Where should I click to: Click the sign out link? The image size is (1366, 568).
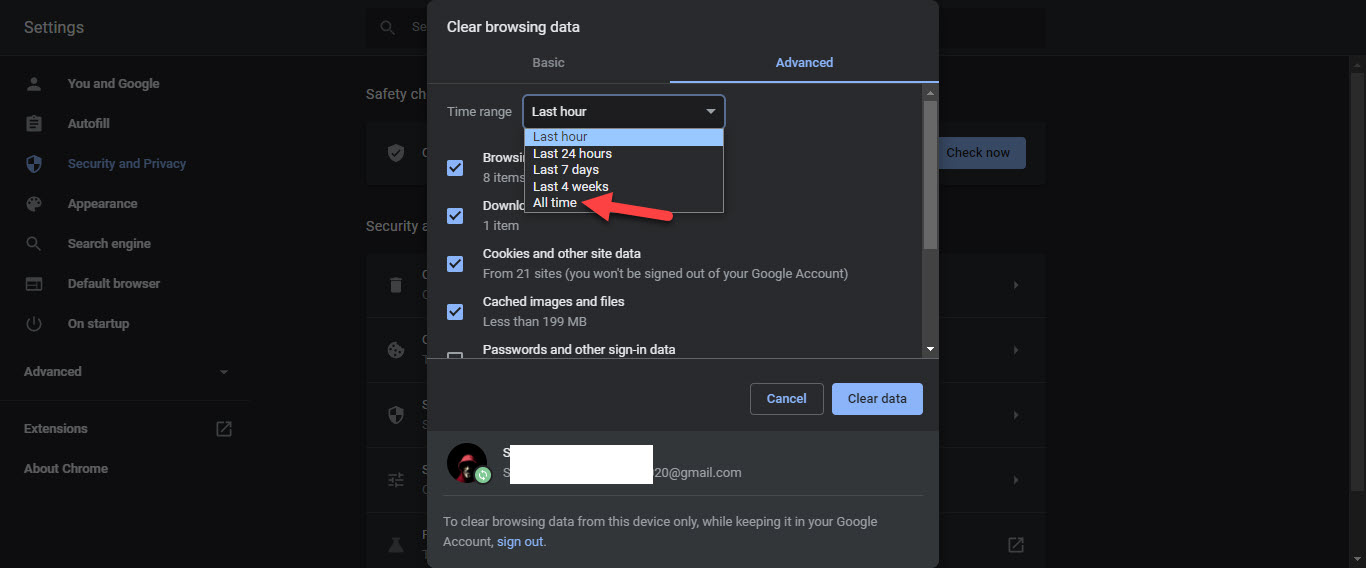[x=520, y=542]
